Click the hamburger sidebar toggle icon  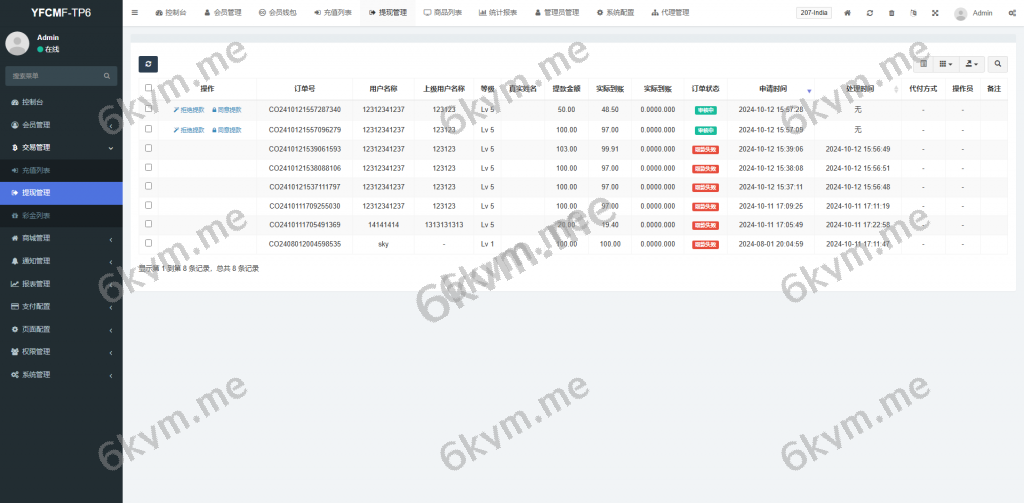135,13
